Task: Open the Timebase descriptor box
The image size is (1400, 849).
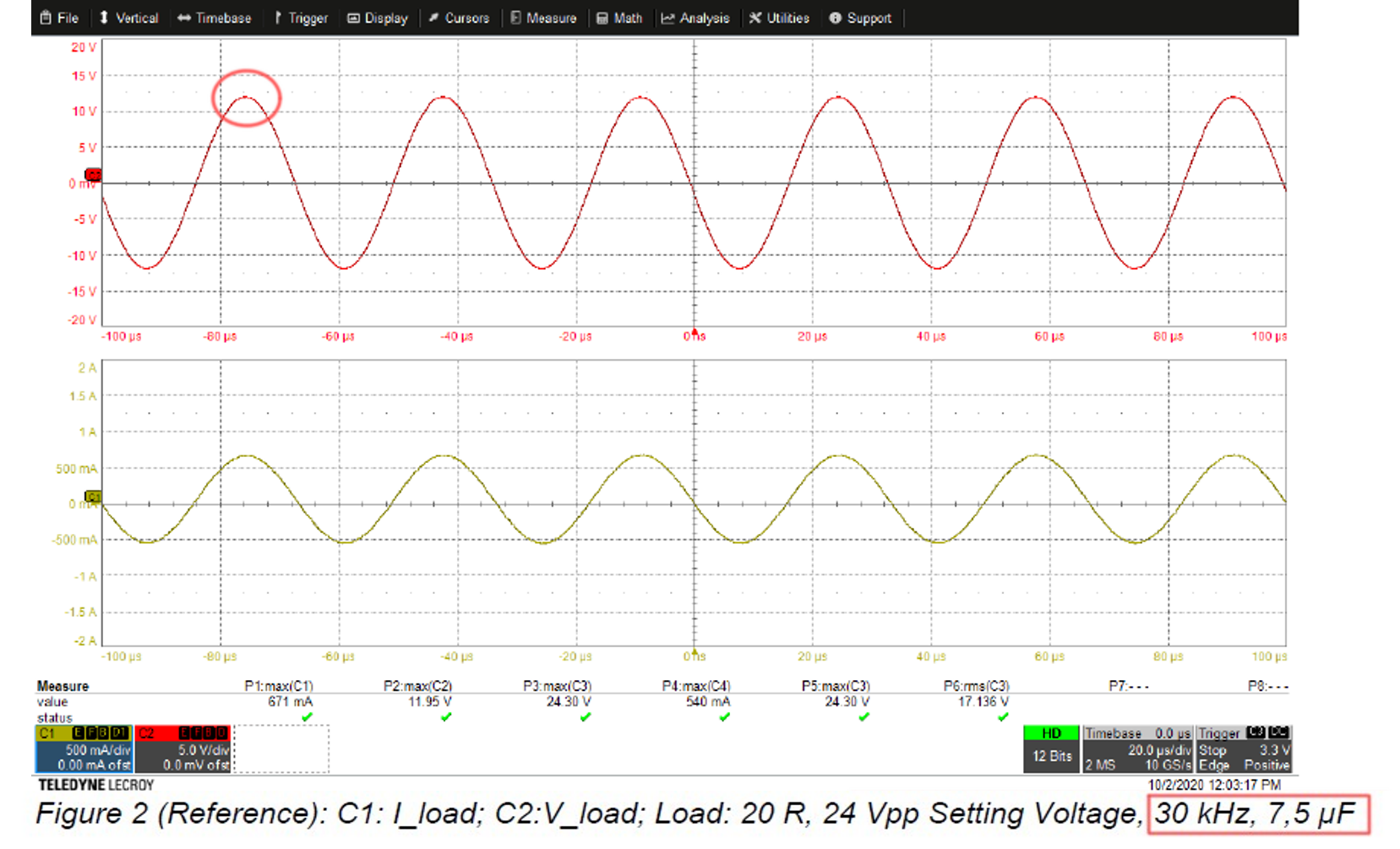Action: tap(1138, 748)
